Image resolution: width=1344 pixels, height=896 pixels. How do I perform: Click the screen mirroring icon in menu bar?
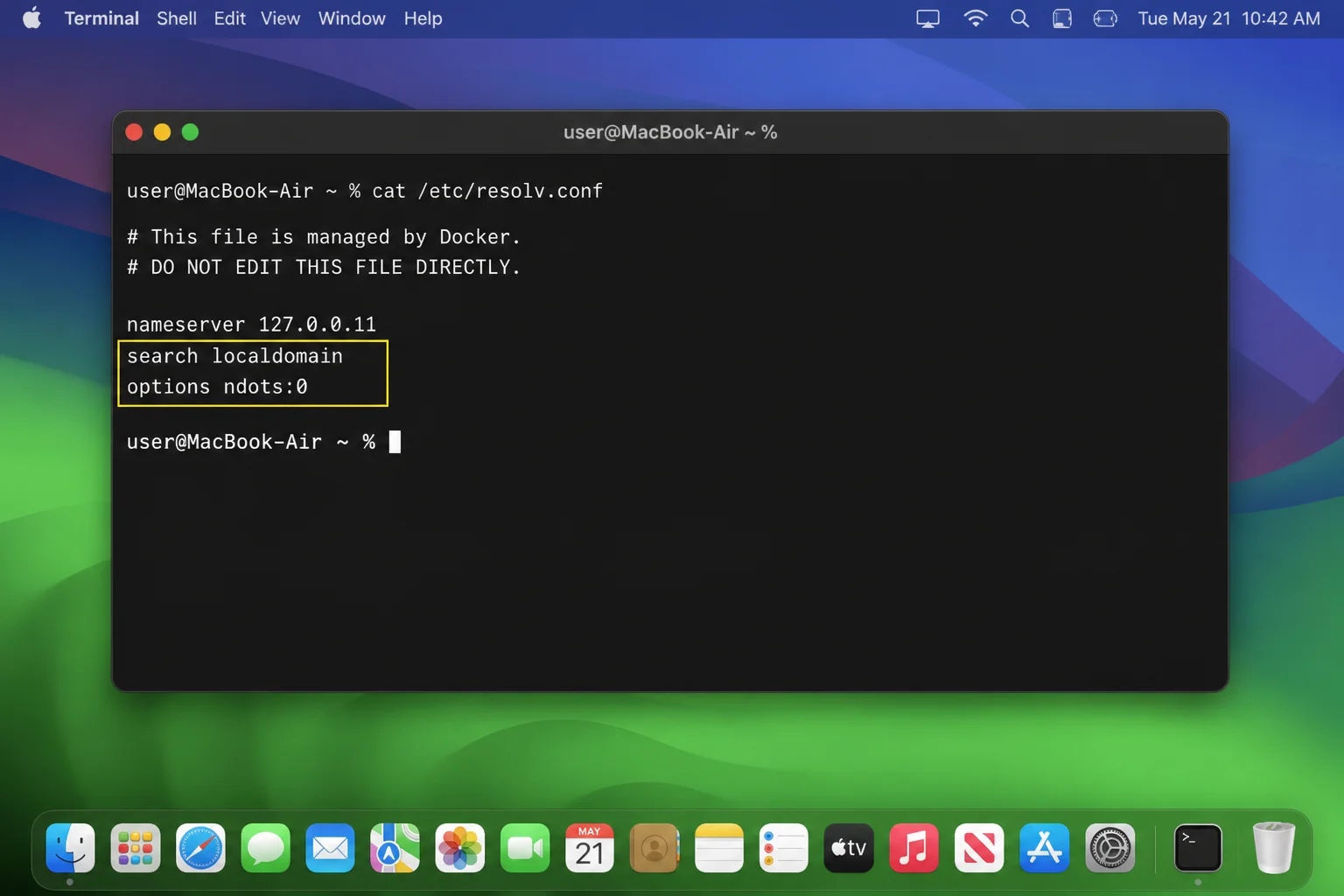pyautogui.click(x=927, y=18)
